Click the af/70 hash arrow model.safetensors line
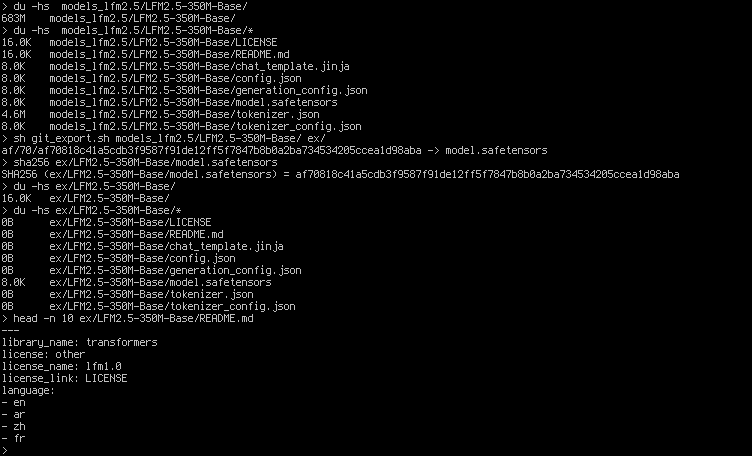The height and width of the screenshot is (456, 752). point(274,150)
